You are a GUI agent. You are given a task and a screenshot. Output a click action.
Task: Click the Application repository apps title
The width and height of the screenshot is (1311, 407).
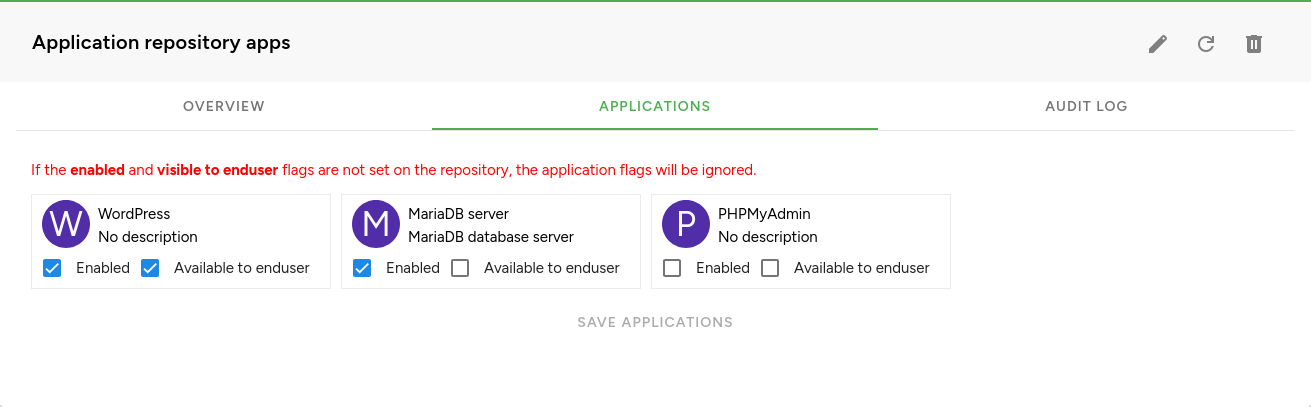[161, 43]
